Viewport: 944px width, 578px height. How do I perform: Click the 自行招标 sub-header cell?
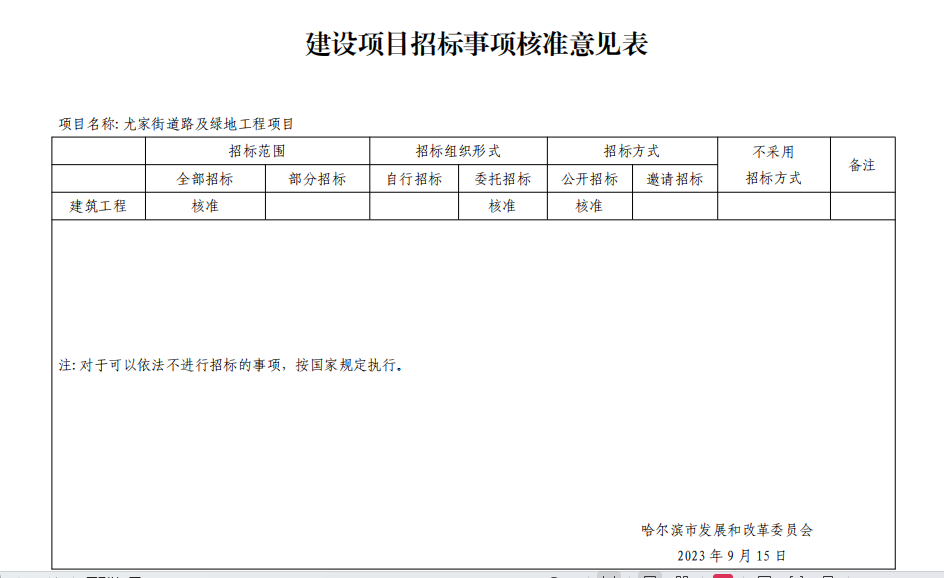point(414,179)
